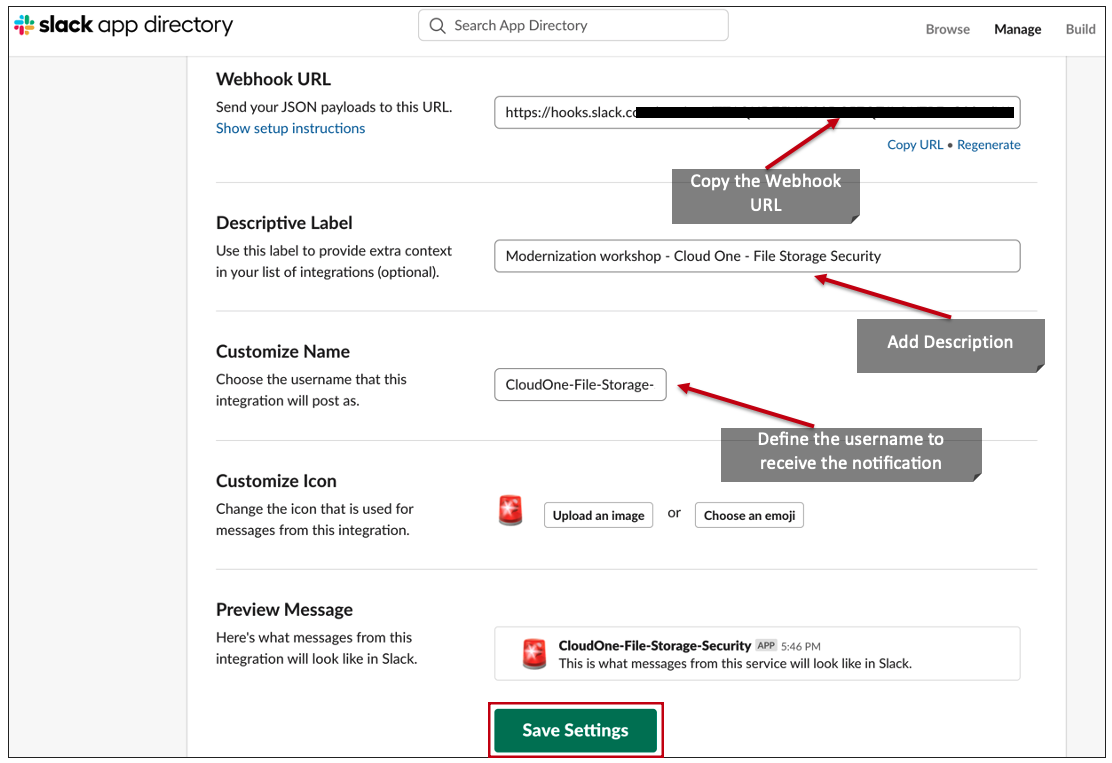The height and width of the screenshot is (763, 1112).
Task: Open the Browse tab
Action: coord(947,29)
